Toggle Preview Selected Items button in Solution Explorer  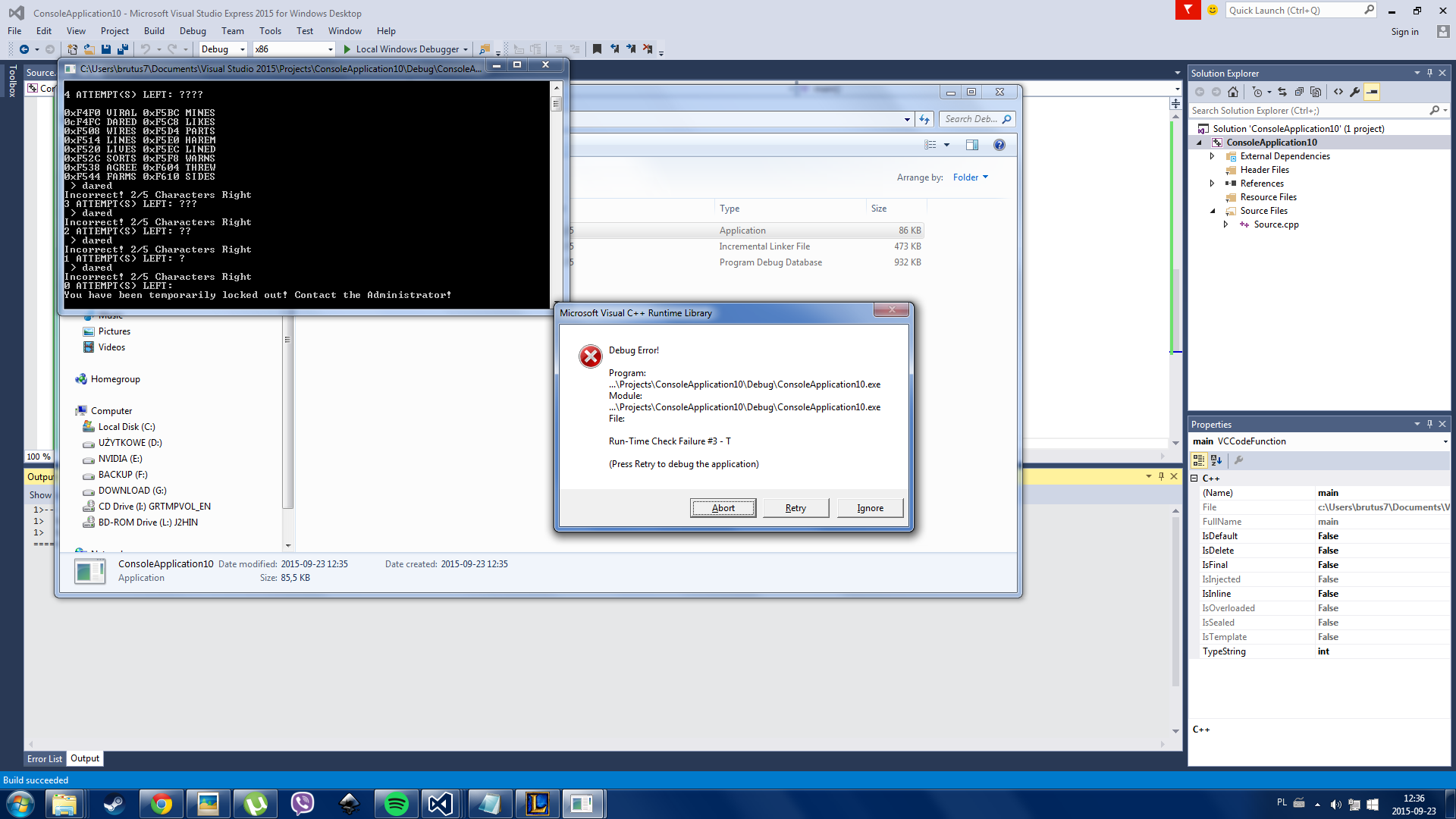pyautogui.click(x=1372, y=92)
